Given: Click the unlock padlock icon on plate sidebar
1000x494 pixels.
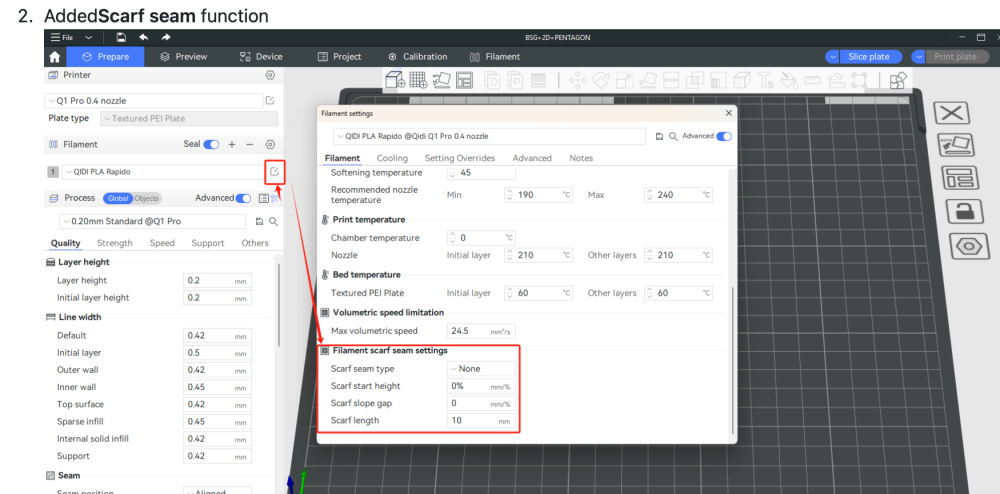Looking at the screenshot, I should click(952, 211).
